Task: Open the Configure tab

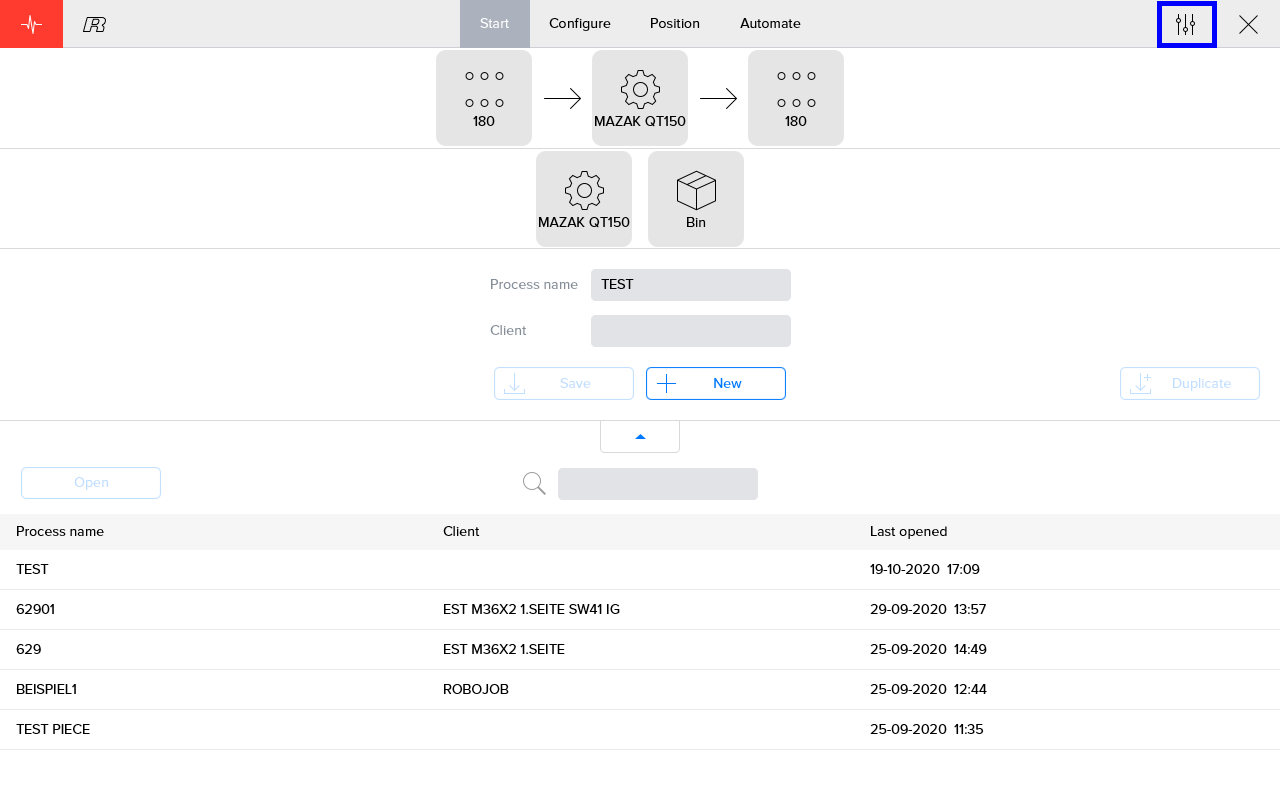Action: pos(580,24)
